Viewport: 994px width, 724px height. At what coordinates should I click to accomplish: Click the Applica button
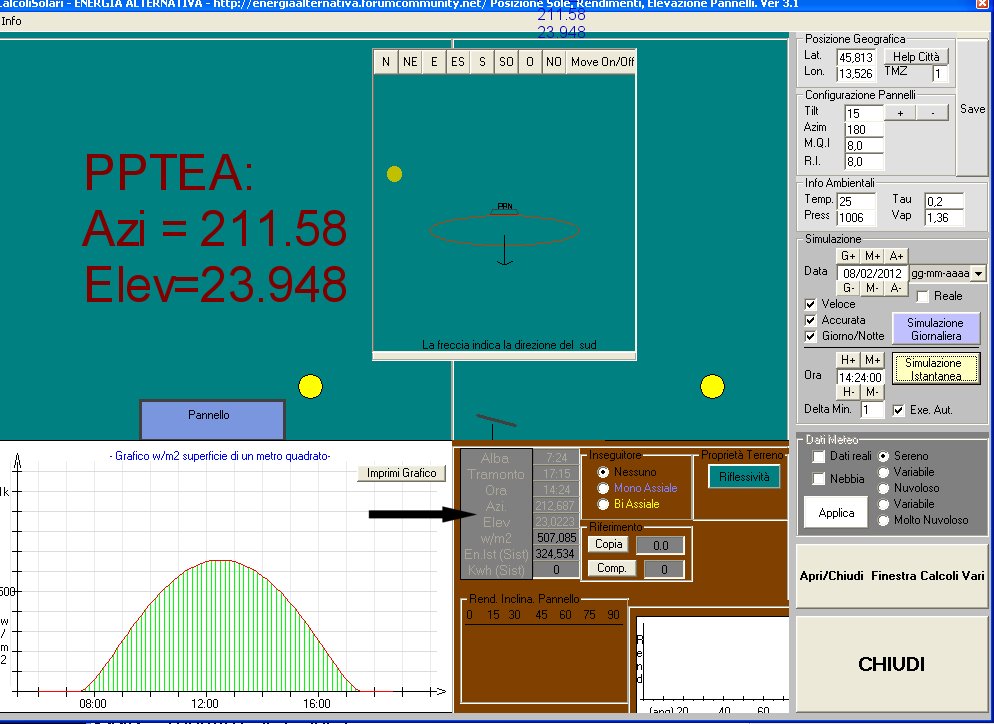coord(836,513)
